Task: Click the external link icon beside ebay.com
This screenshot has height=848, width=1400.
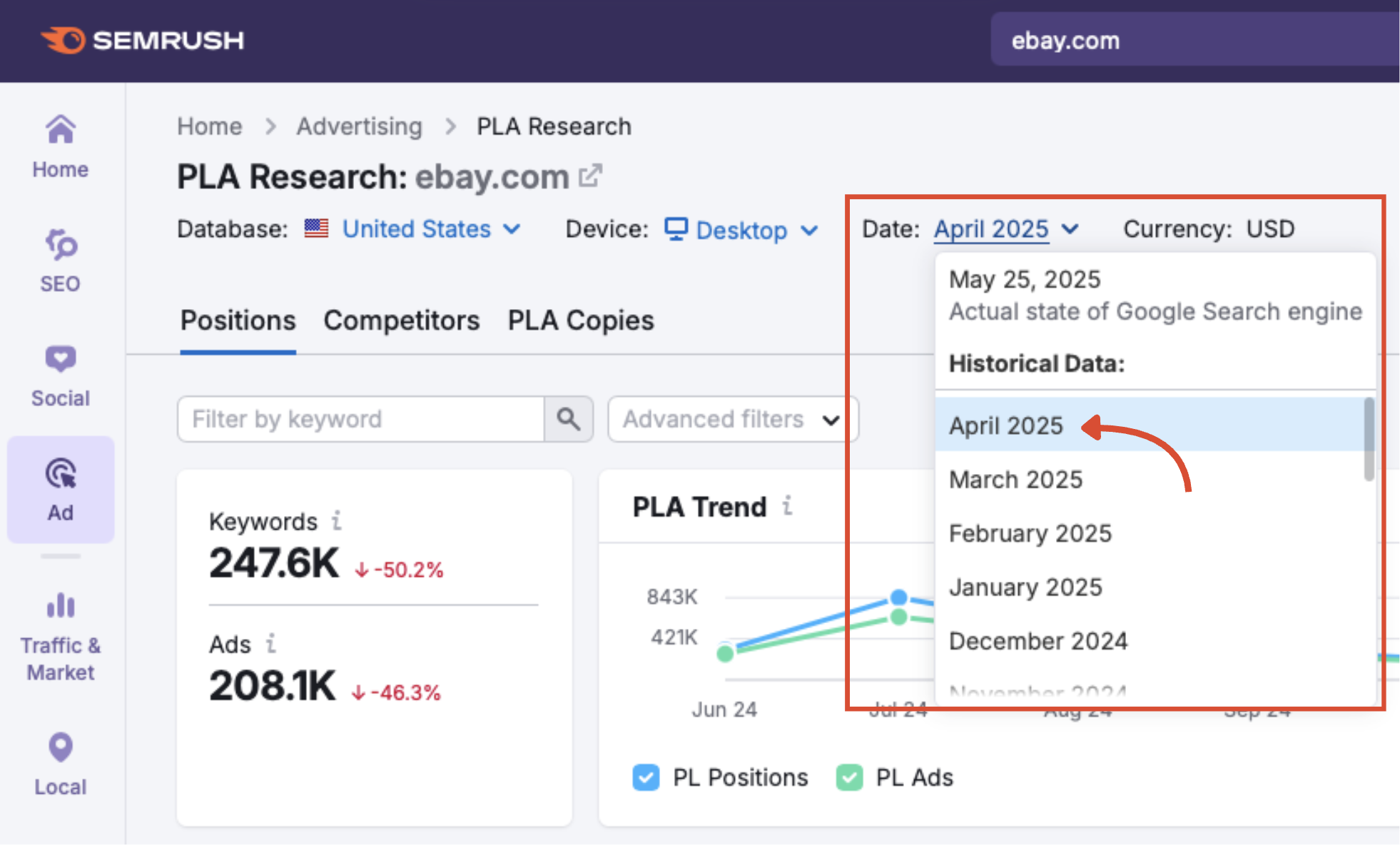Action: tap(590, 176)
